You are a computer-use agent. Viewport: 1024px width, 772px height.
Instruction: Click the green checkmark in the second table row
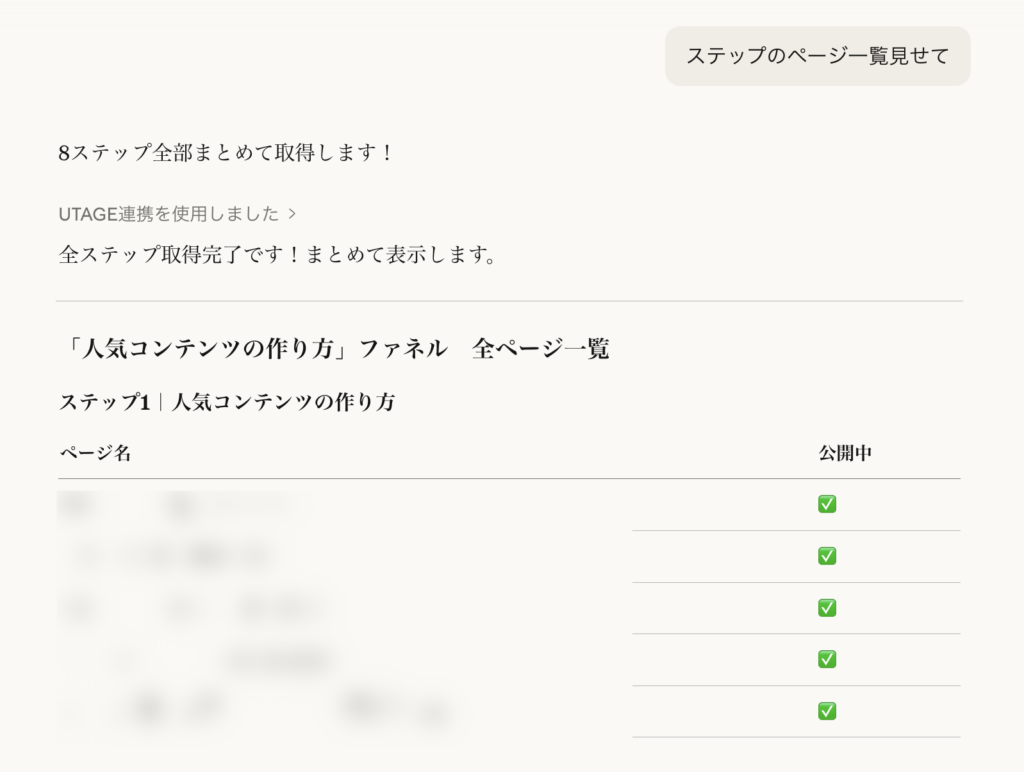tap(827, 556)
